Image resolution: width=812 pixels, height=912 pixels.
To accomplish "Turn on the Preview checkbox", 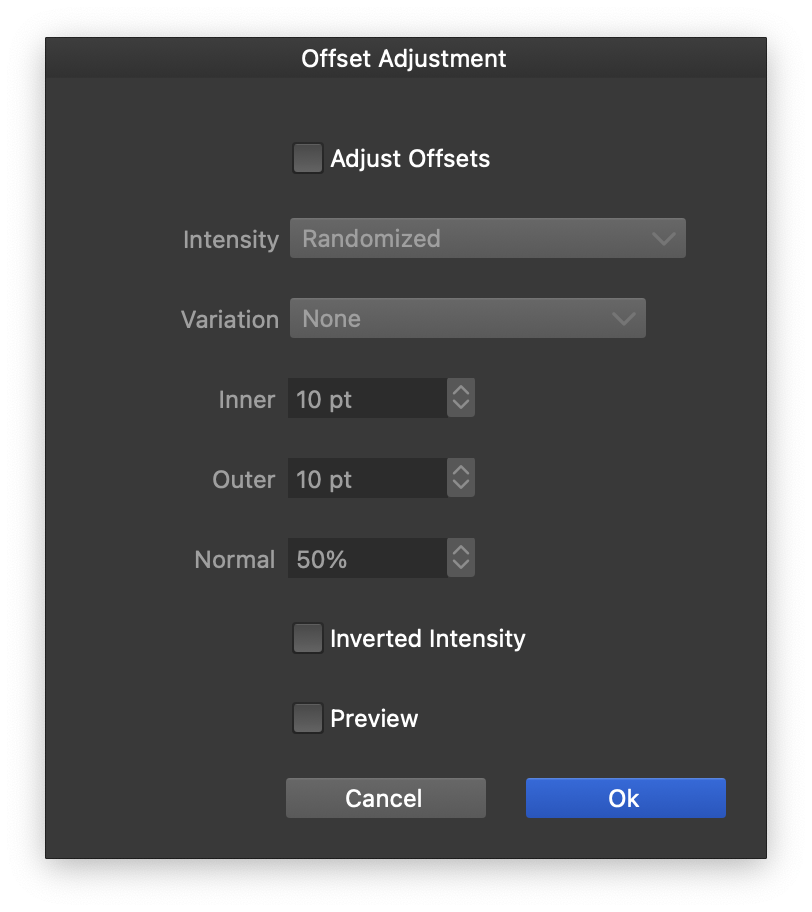I will [308, 718].
